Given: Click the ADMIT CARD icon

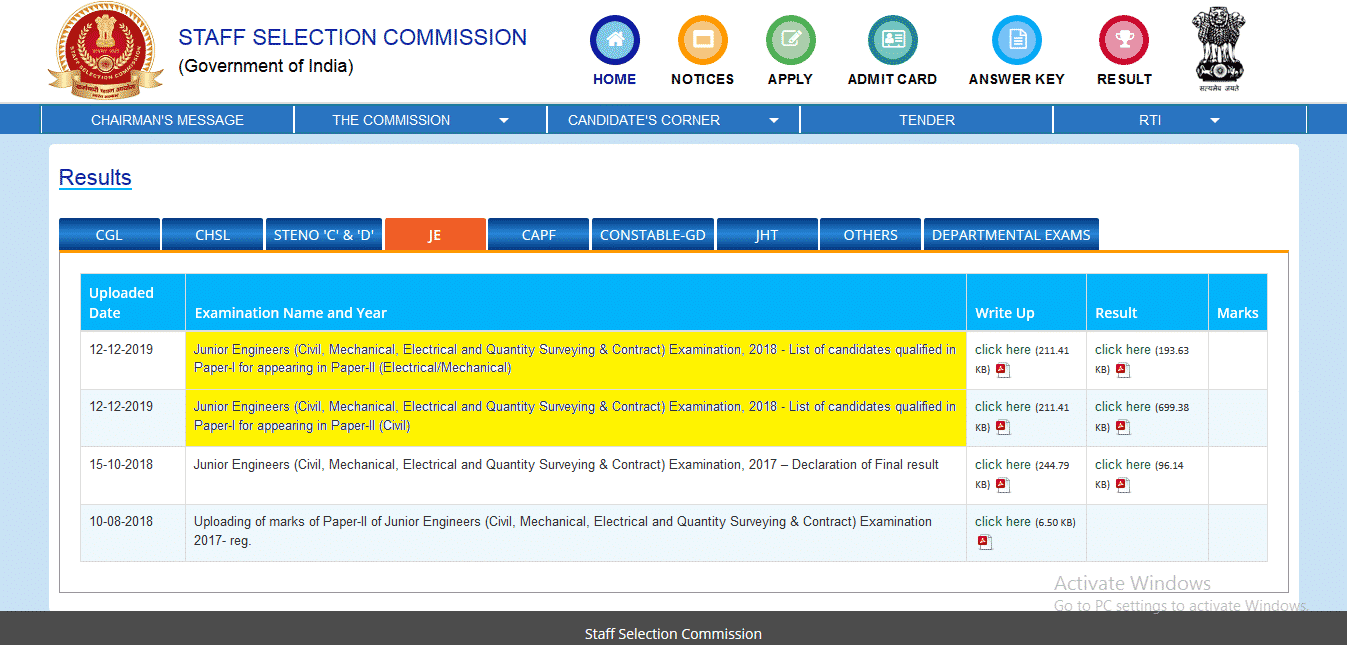Looking at the screenshot, I should (891, 39).
